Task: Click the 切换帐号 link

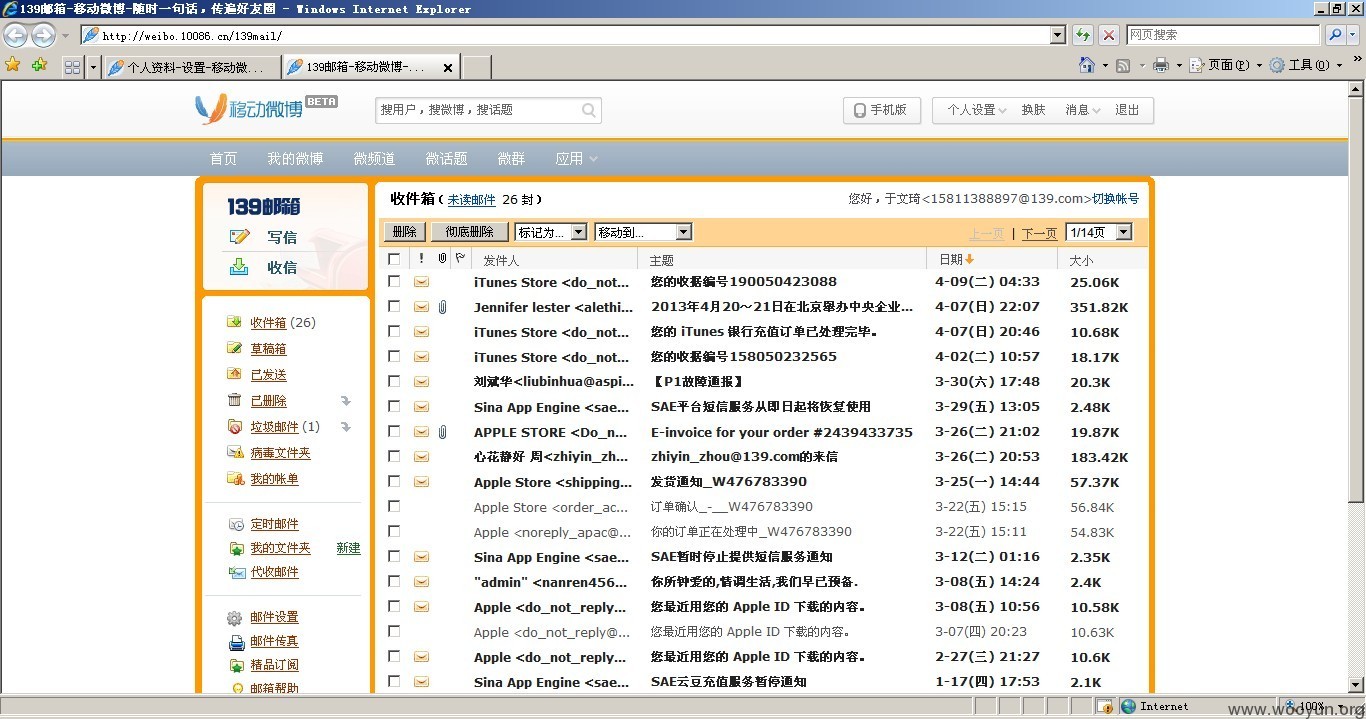Action: click(x=1115, y=199)
